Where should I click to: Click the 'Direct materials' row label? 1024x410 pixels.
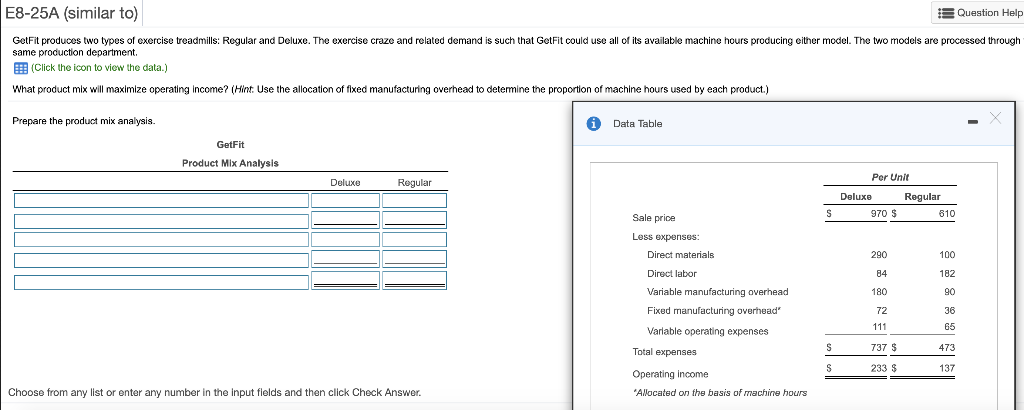pyautogui.click(x=680, y=255)
